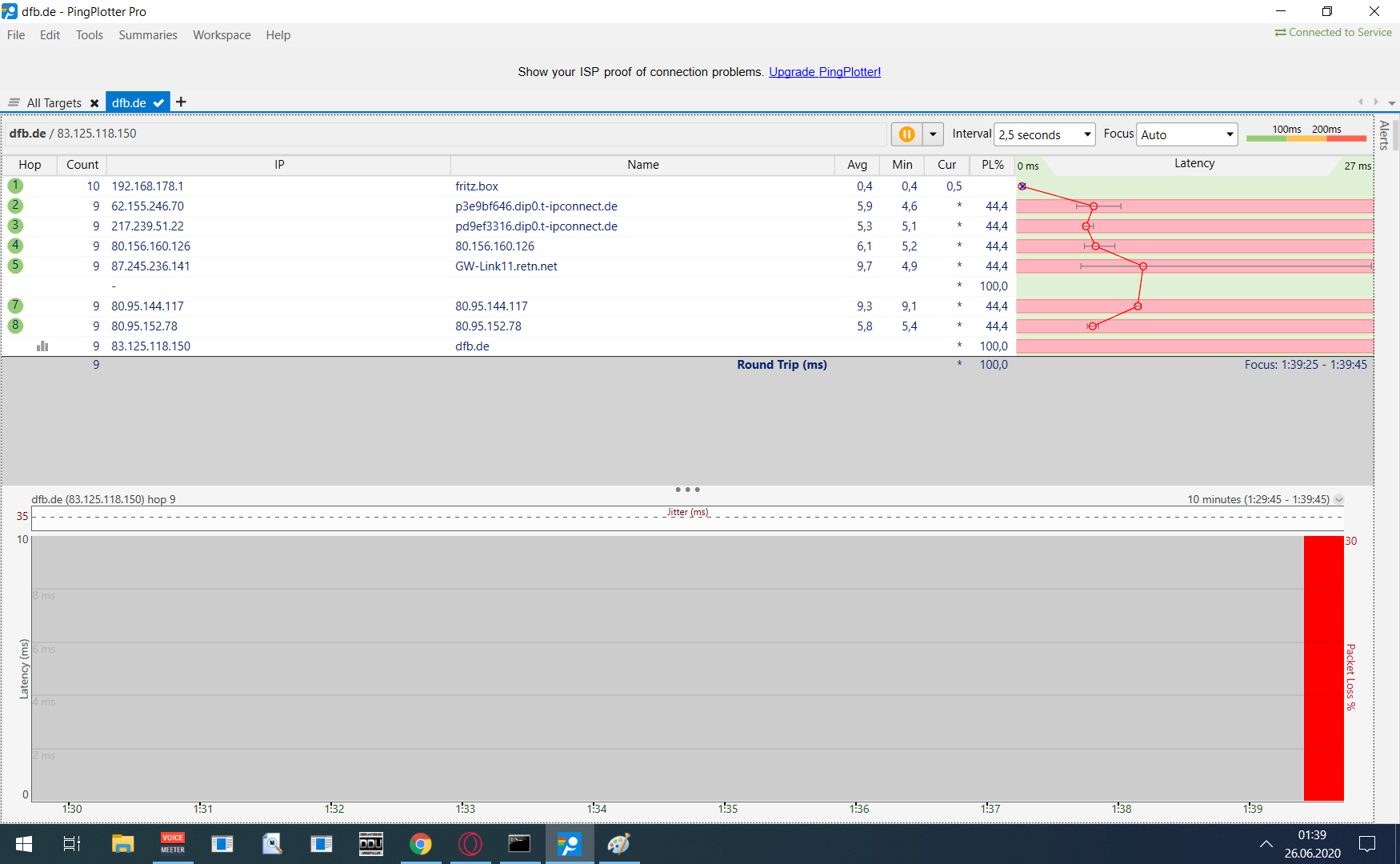Click the Round Trip (ms) summary label
Image resolution: width=1400 pixels, height=864 pixels.
pyautogui.click(x=782, y=365)
